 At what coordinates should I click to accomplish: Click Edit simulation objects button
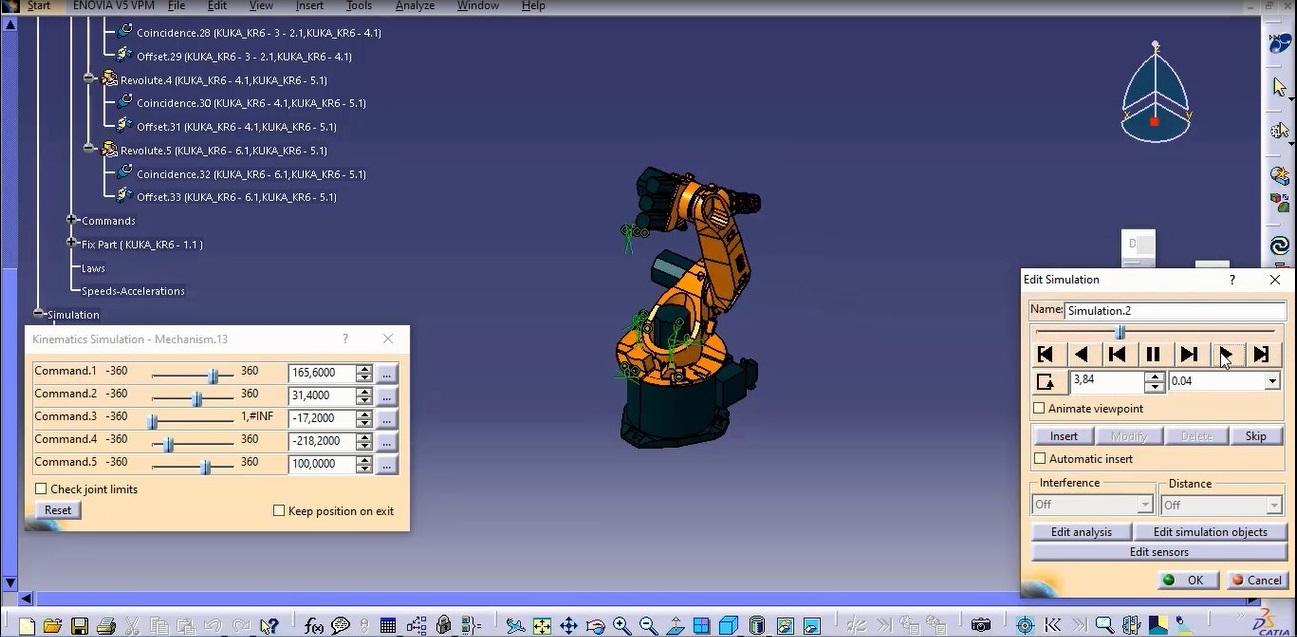coord(1210,532)
